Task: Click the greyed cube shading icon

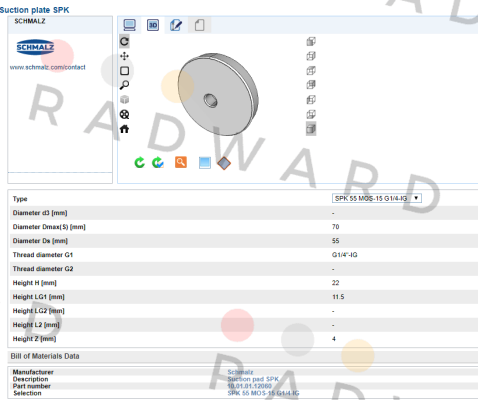Action: 124,100
